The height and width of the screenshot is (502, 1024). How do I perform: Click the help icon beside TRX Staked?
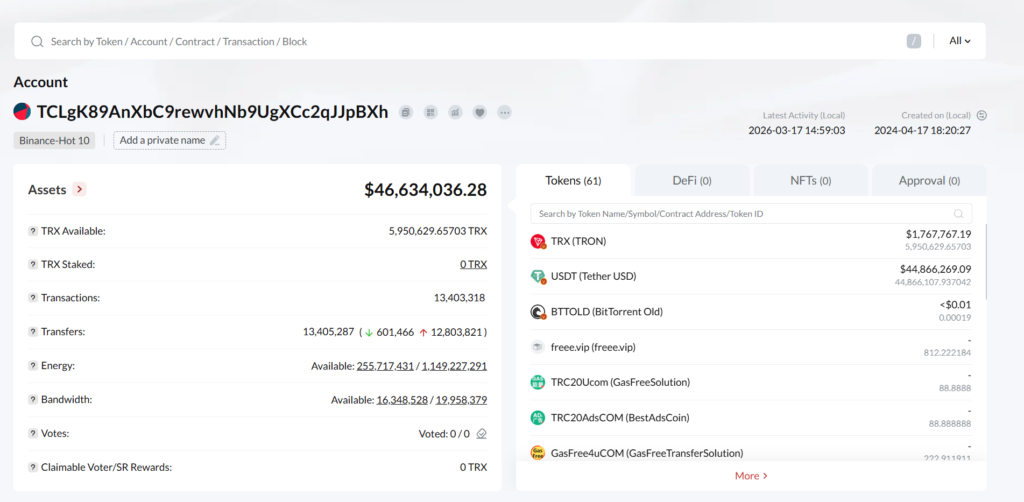point(33,264)
